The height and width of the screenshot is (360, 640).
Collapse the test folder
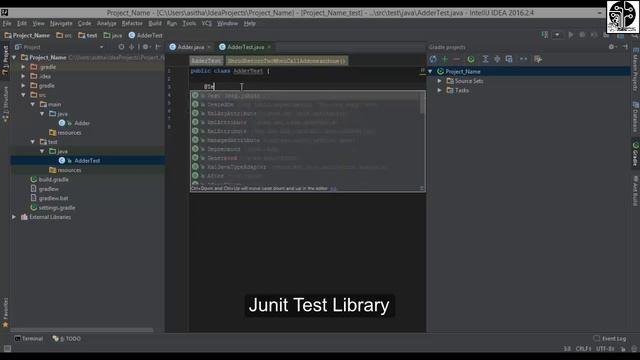(33, 142)
